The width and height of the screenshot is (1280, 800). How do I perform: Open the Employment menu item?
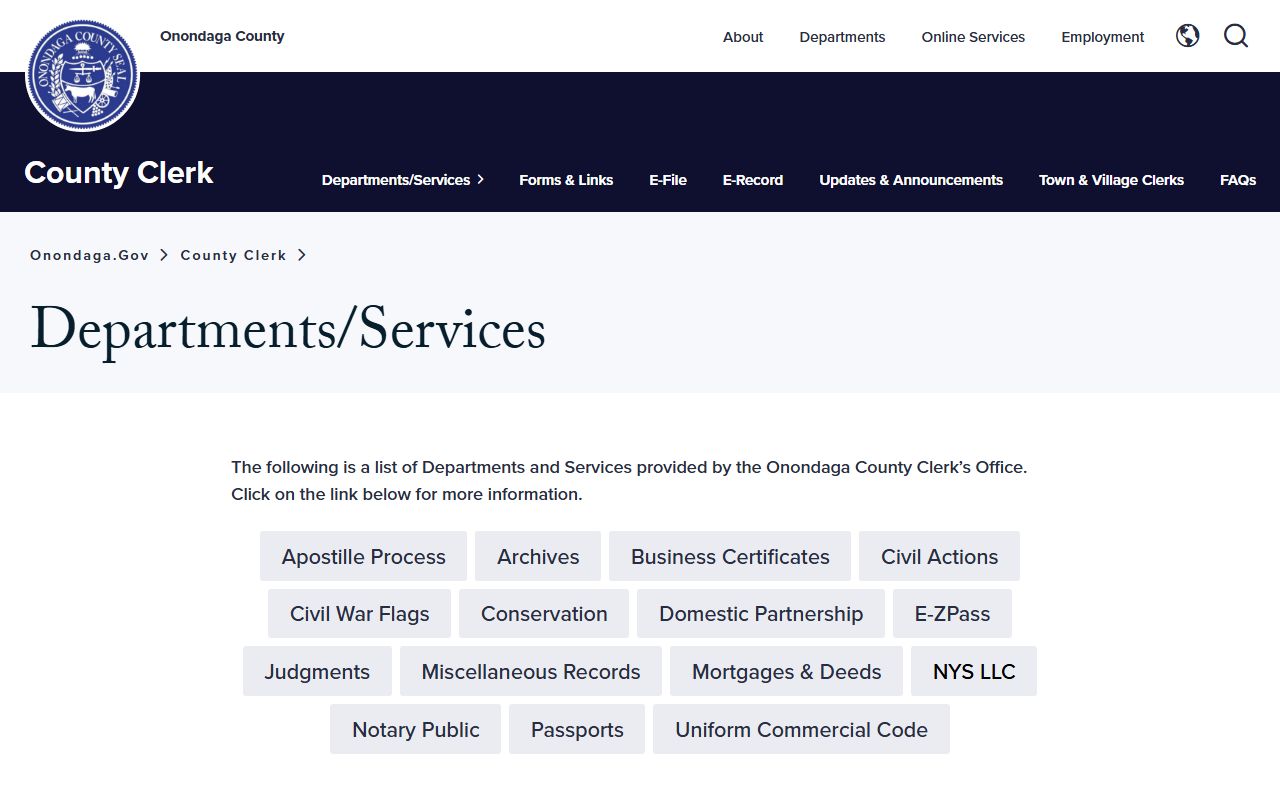pyautogui.click(x=1103, y=37)
